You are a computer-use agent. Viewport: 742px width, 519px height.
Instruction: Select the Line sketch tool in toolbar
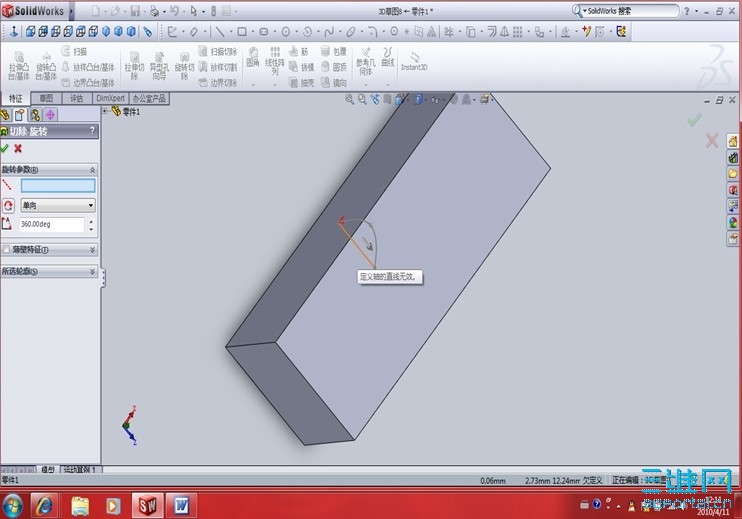click(220, 32)
